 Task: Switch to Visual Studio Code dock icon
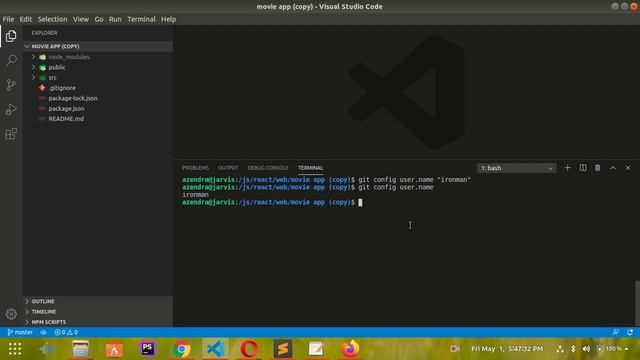[x=216, y=349]
